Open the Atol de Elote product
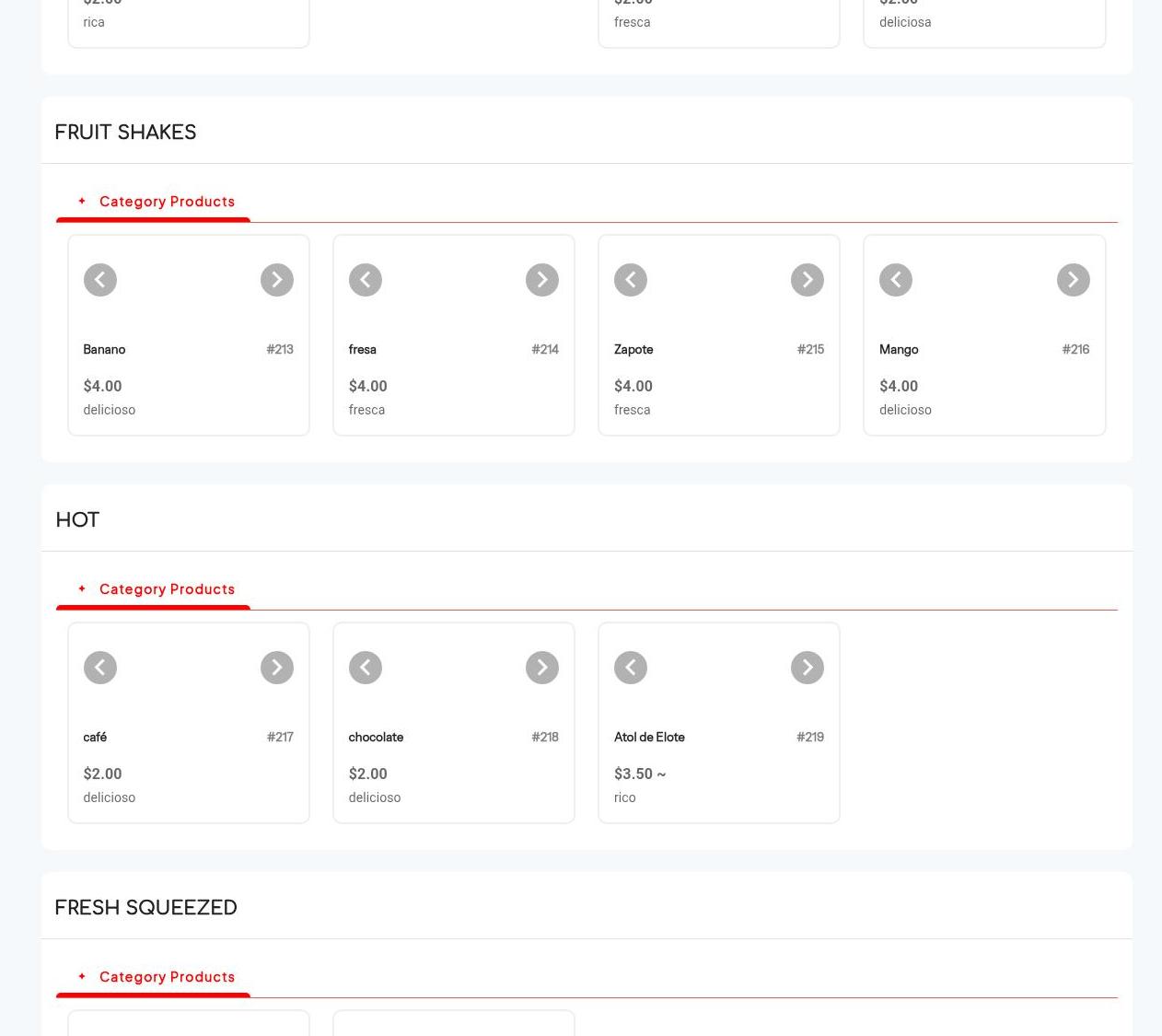The height and width of the screenshot is (1036, 1162). pos(649,737)
